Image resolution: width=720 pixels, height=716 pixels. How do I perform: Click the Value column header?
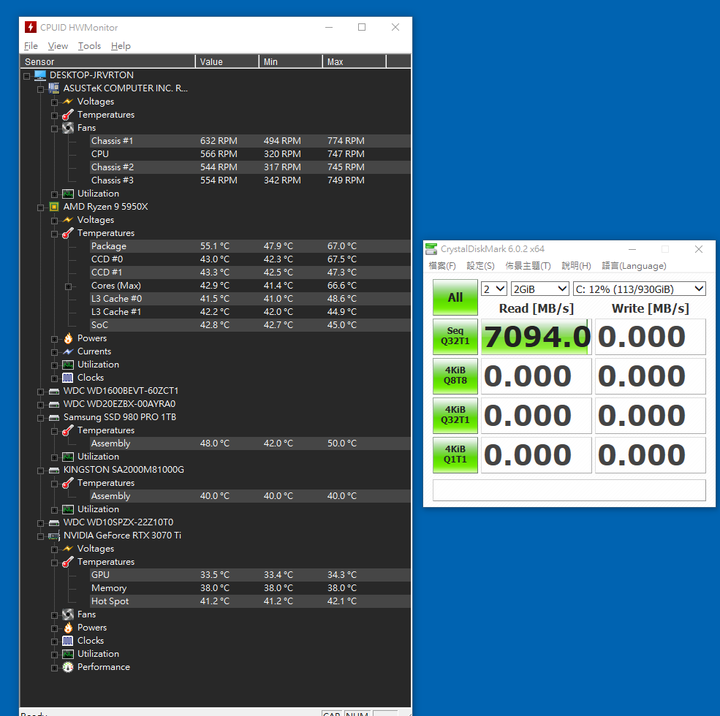tap(227, 62)
